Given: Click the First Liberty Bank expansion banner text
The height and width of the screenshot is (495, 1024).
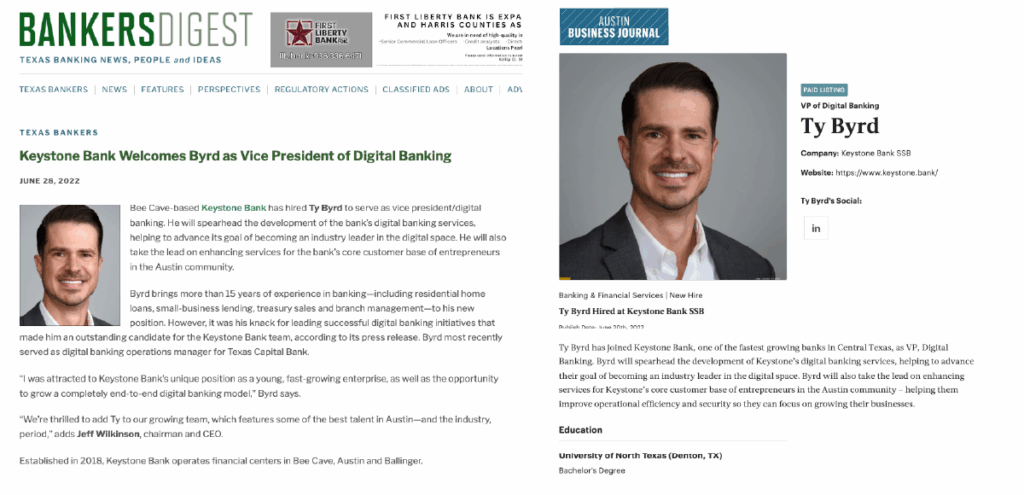Looking at the screenshot, I should click(x=451, y=39).
